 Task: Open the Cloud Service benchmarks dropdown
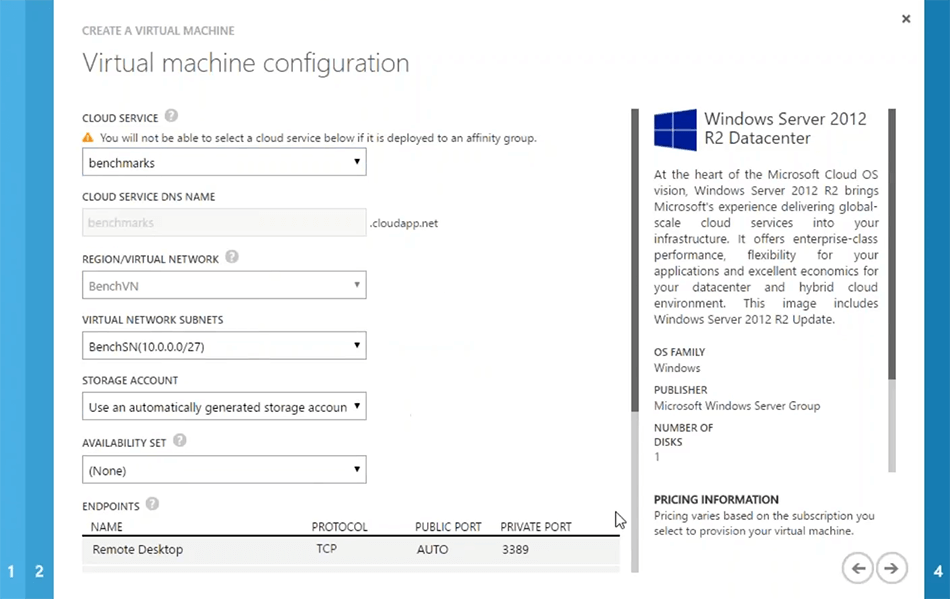tap(224, 162)
